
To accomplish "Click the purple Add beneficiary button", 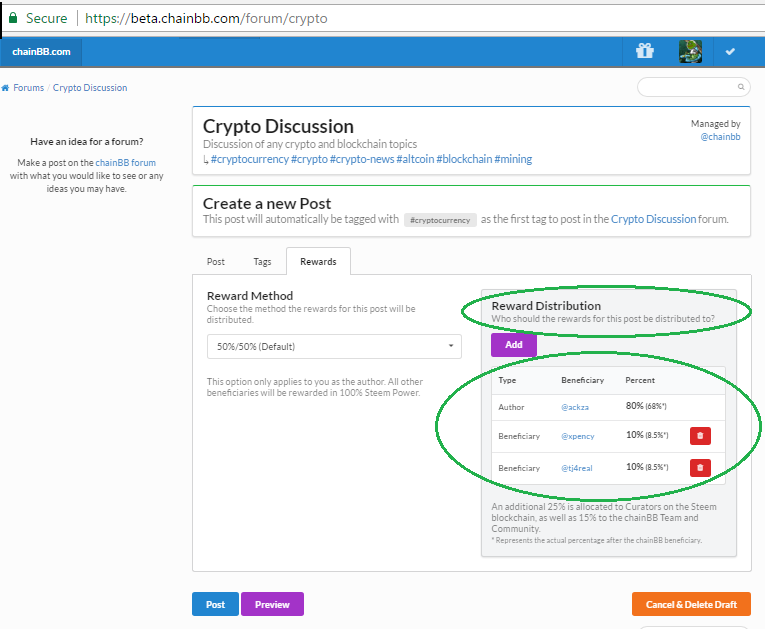I will point(514,345).
